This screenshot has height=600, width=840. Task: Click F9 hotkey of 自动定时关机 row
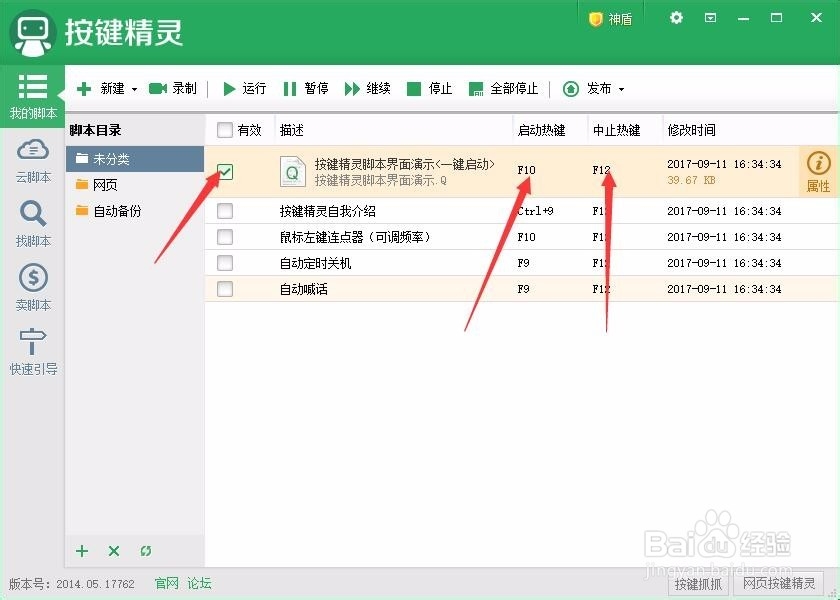pyautogui.click(x=523, y=263)
